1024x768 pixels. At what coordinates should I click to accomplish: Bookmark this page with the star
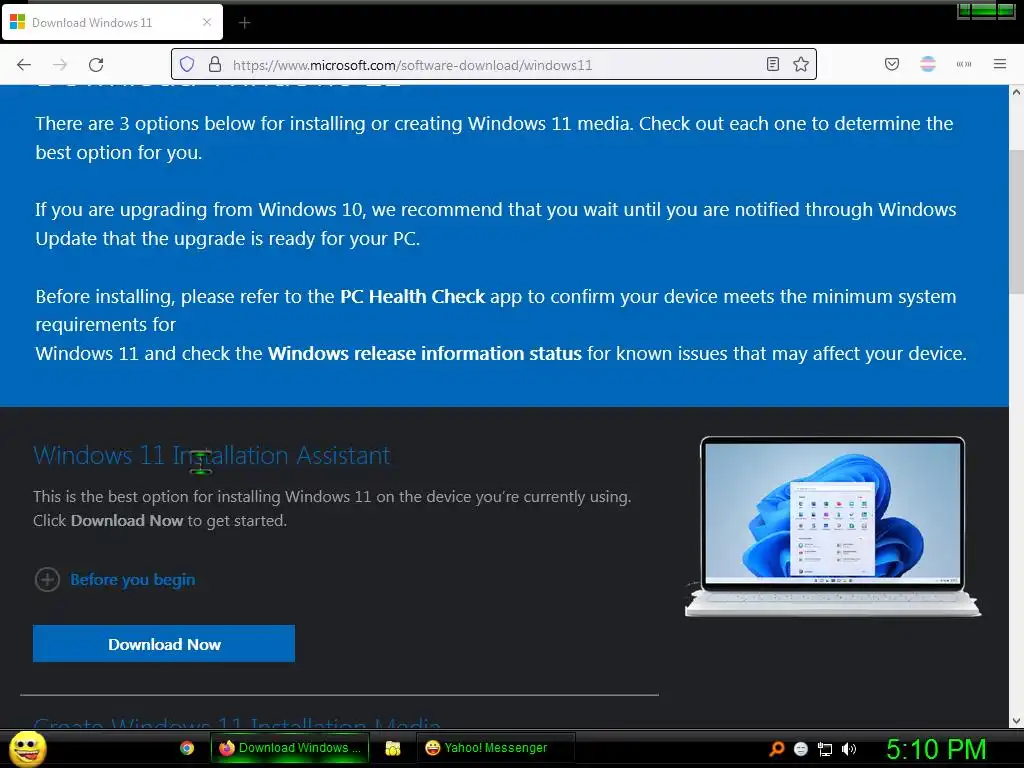click(801, 64)
